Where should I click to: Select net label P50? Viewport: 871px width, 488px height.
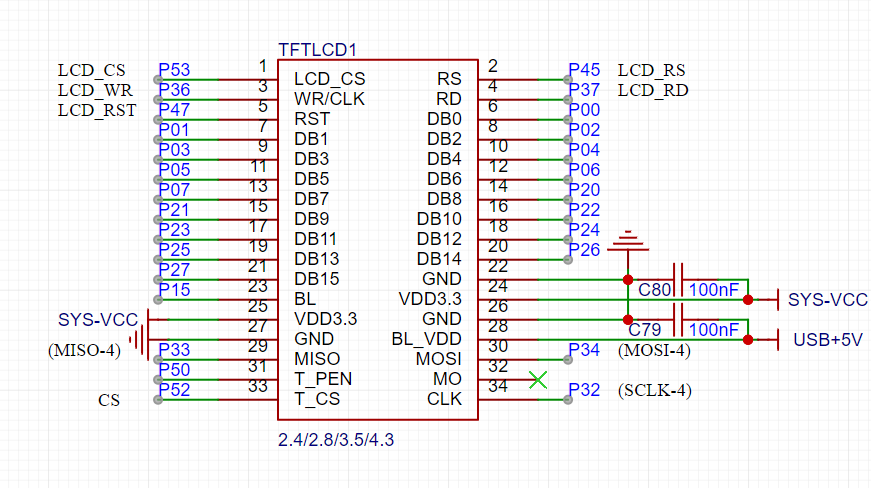click(x=174, y=370)
